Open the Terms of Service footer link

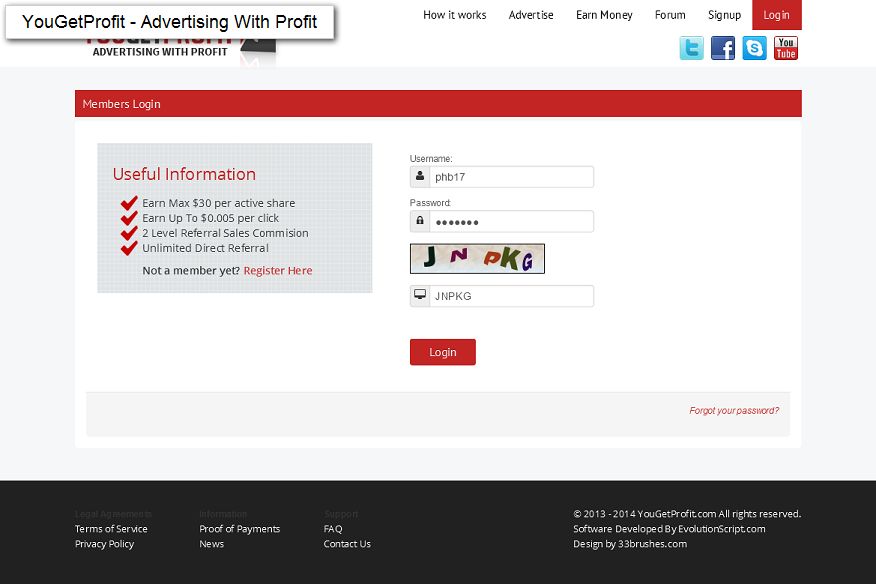click(111, 529)
